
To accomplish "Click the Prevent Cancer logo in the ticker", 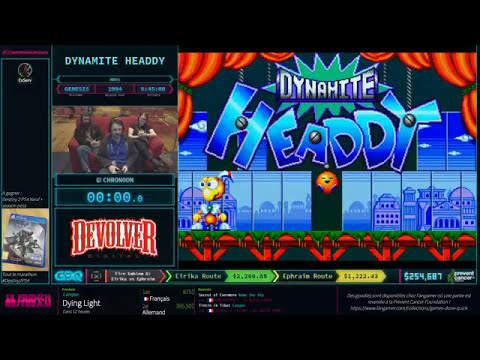I will pyautogui.click(x=461, y=276).
